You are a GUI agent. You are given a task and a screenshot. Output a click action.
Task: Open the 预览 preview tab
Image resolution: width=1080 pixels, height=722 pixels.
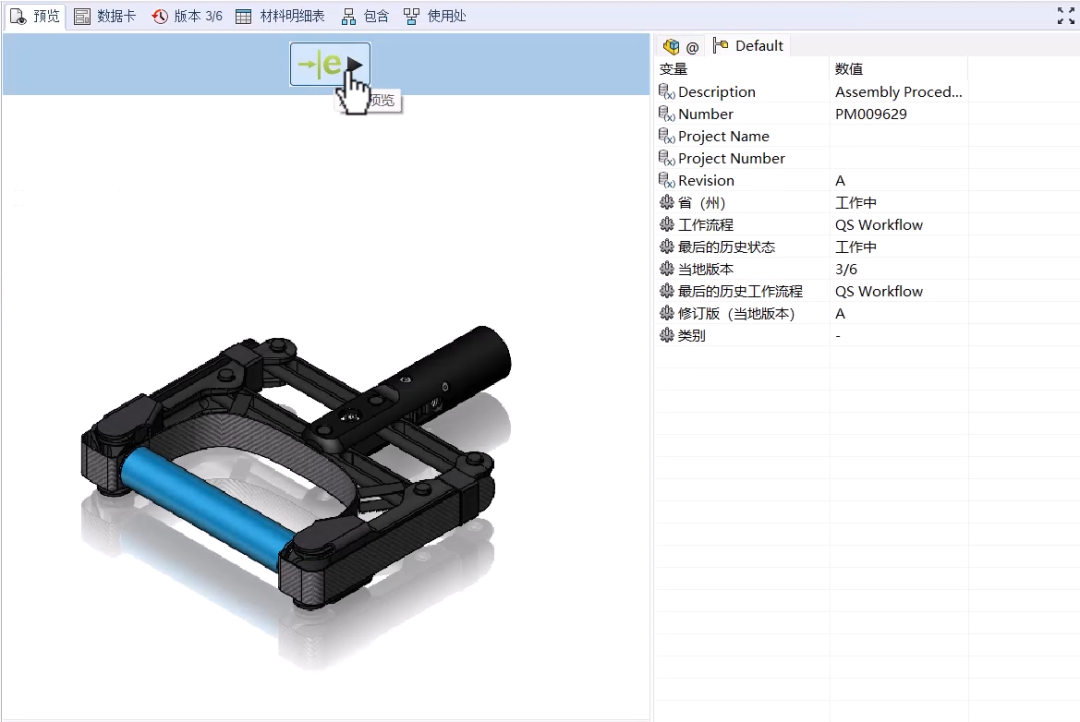point(34,16)
